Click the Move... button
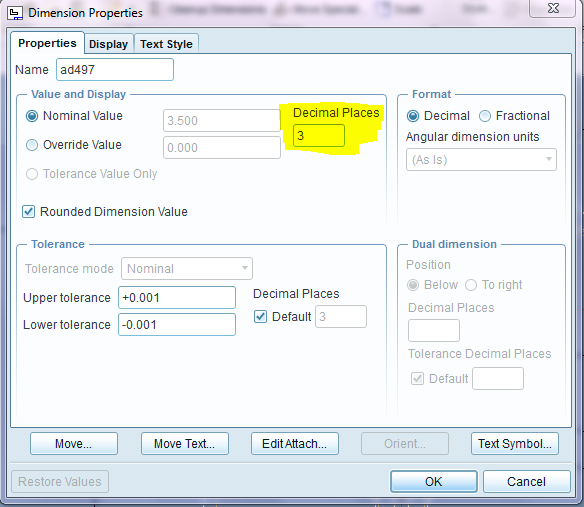The height and width of the screenshot is (507, 584). click(x=74, y=443)
